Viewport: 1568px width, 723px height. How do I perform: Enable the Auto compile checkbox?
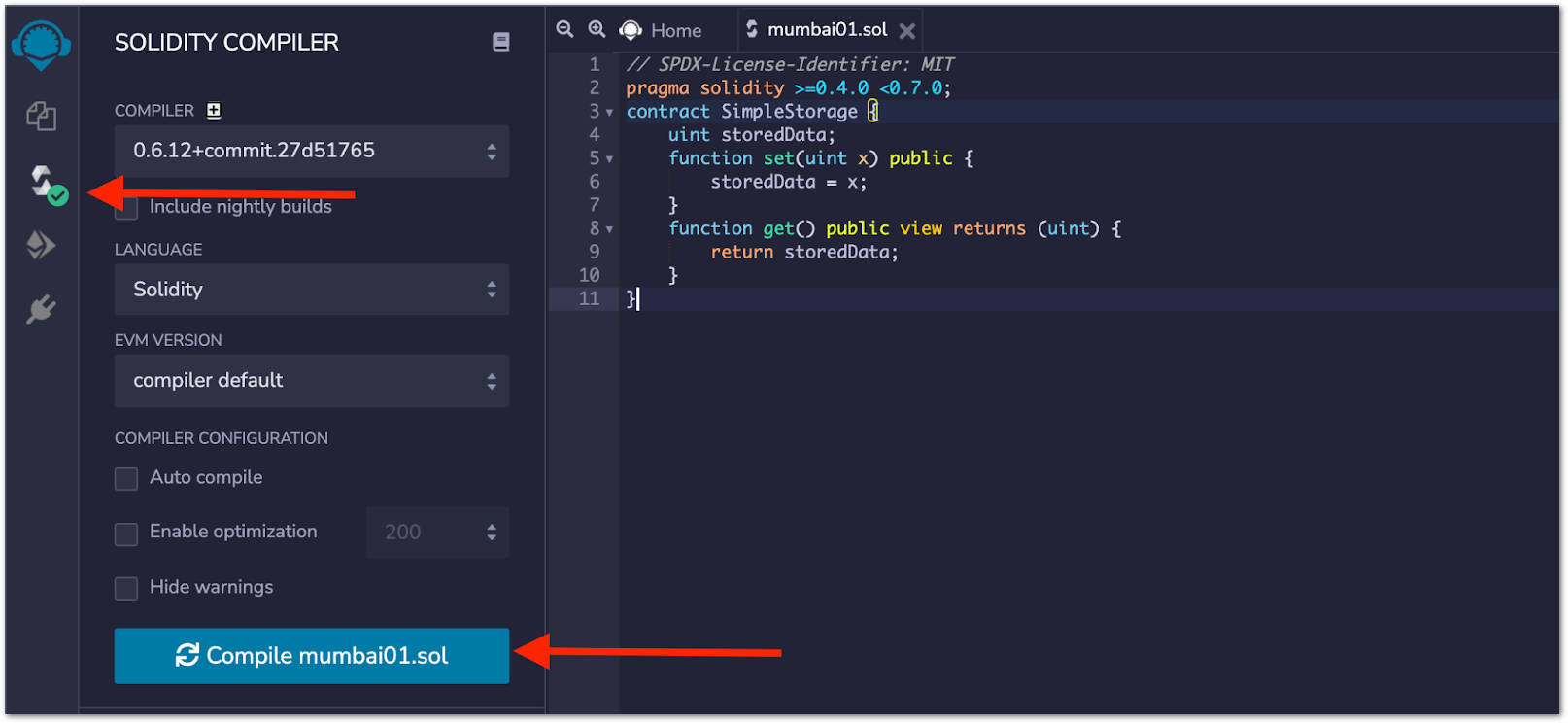126,479
